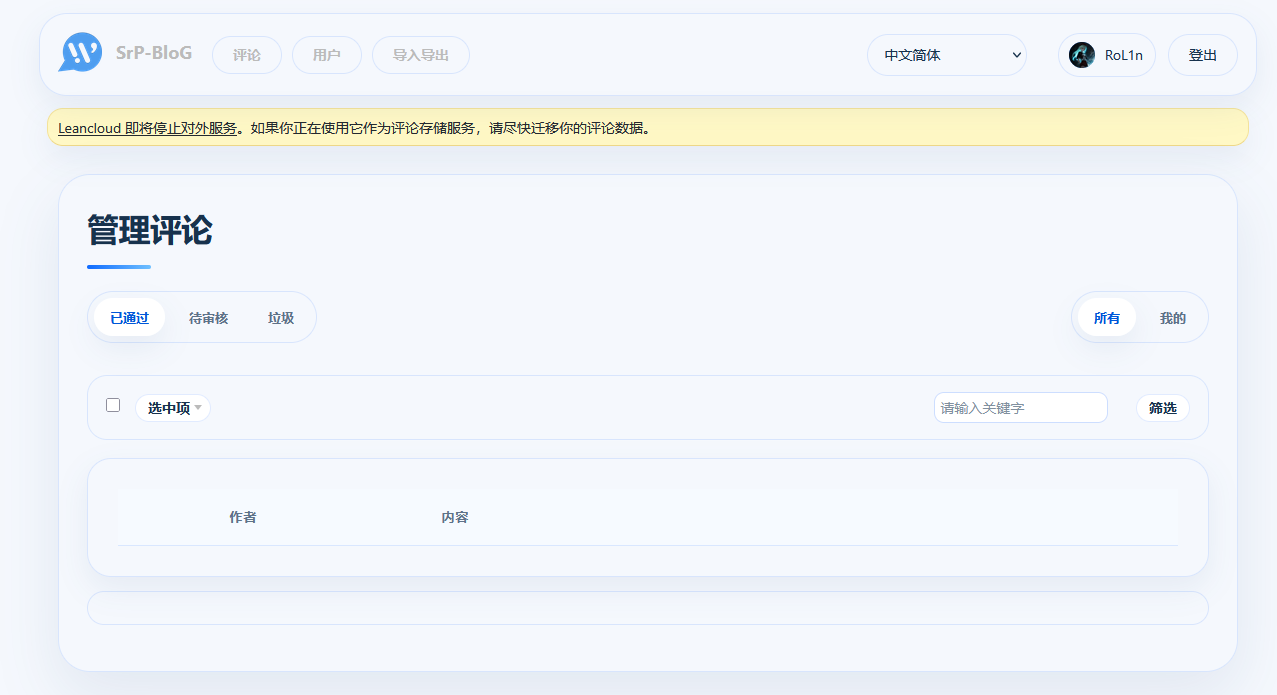Tick the select-all comments checkbox
This screenshot has width=1277, height=695.
(113, 405)
